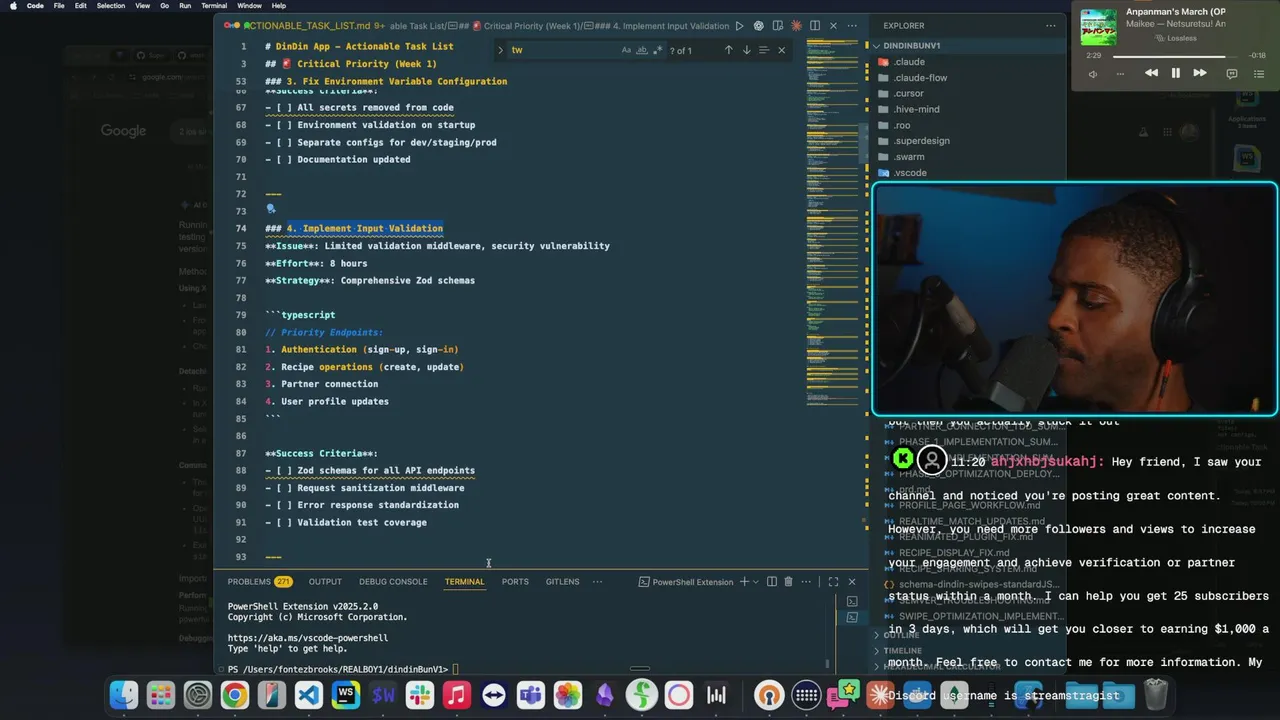The height and width of the screenshot is (720, 1280).
Task: Click checkbox for 'Zod schemas for all API endpoints'
Action: coord(284,470)
